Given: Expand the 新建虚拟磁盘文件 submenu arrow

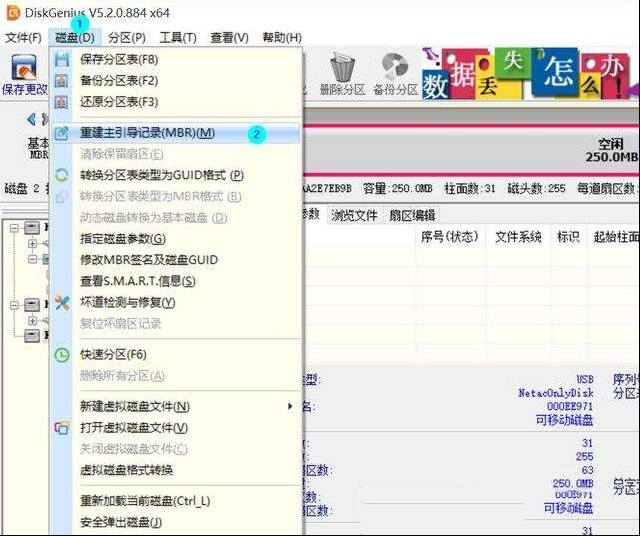Looking at the screenshot, I should coord(290,406).
